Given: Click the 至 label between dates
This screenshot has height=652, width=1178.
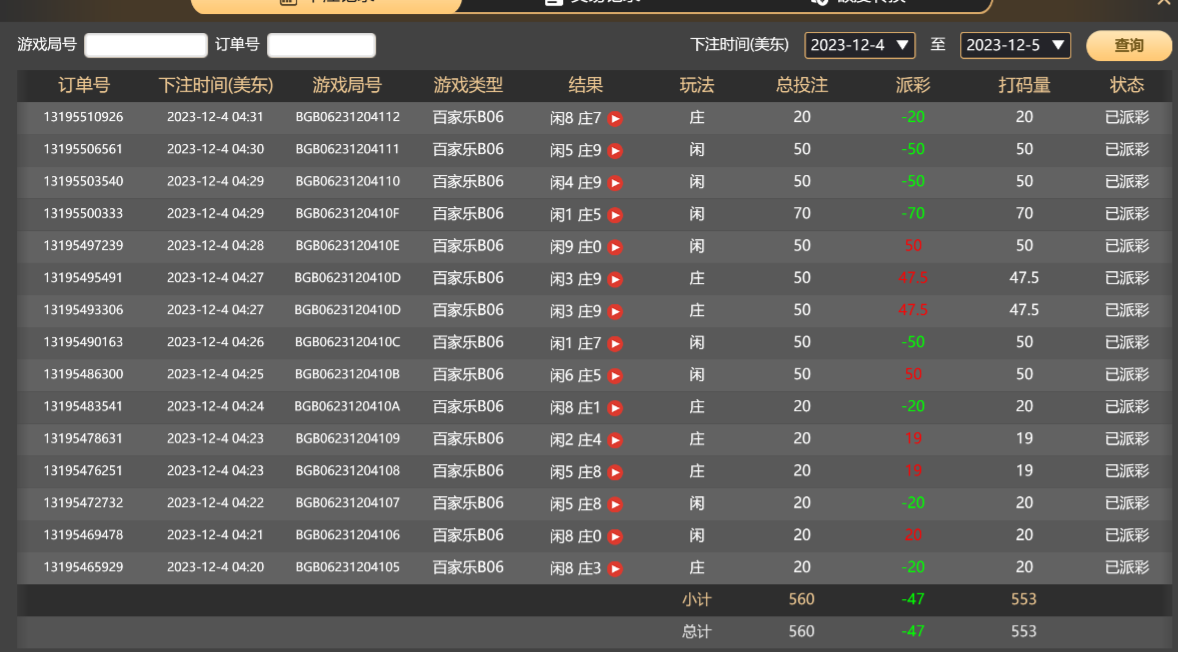Looking at the screenshot, I should coord(938,45).
